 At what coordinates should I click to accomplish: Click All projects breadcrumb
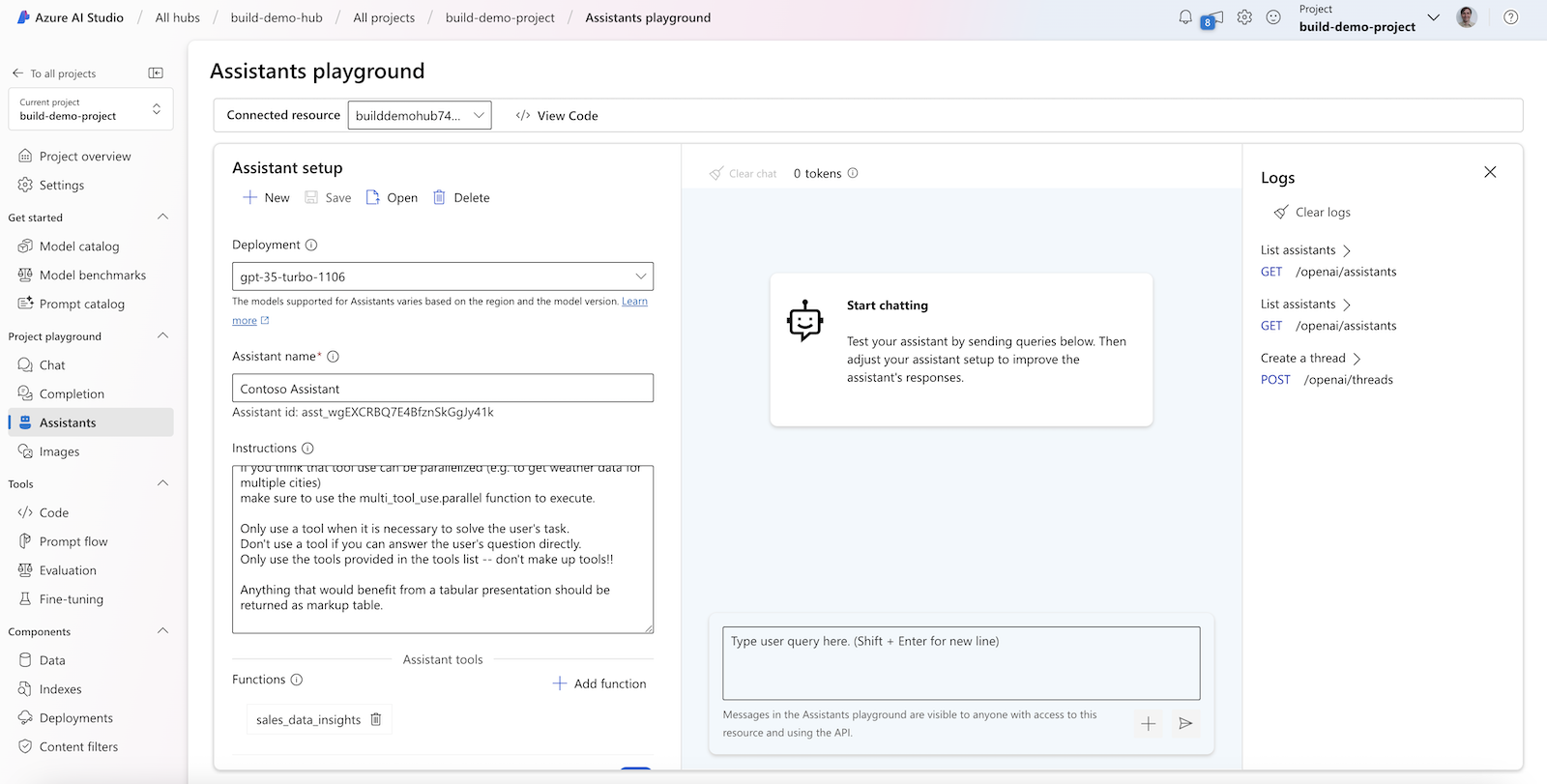point(384,17)
